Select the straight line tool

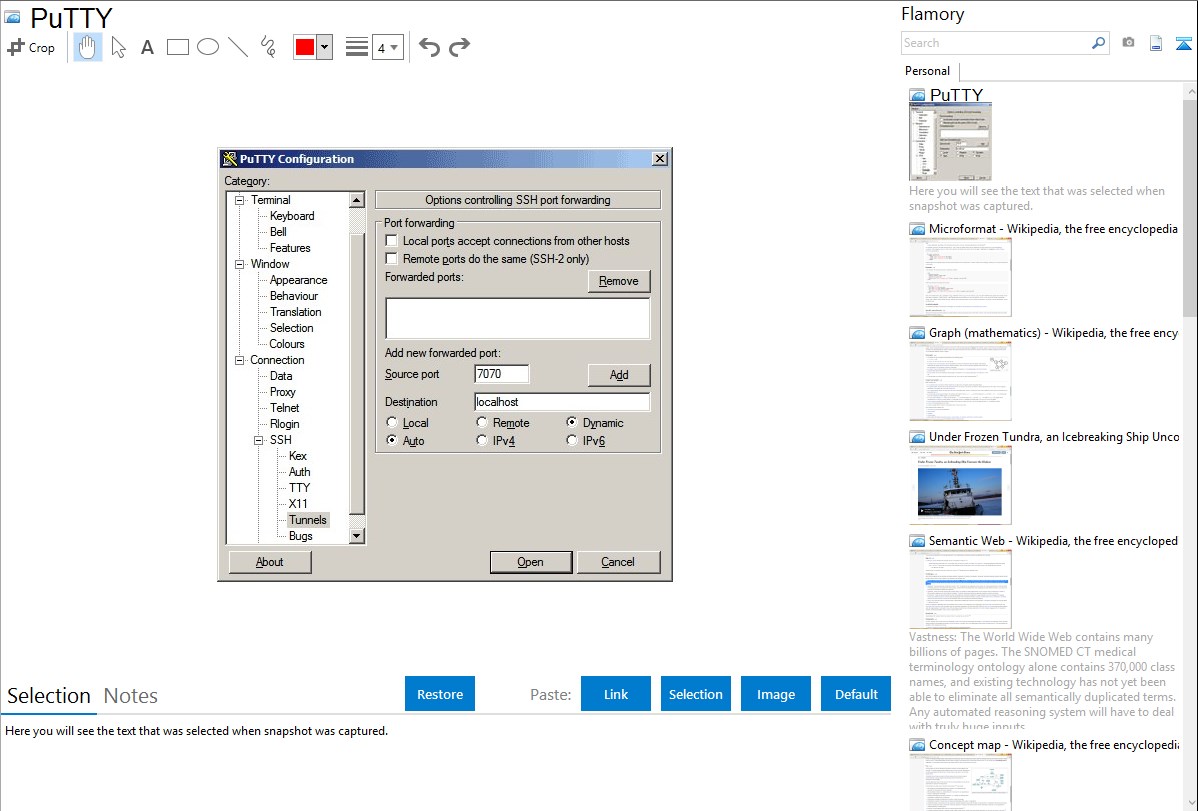pyautogui.click(x=237, y=47)
